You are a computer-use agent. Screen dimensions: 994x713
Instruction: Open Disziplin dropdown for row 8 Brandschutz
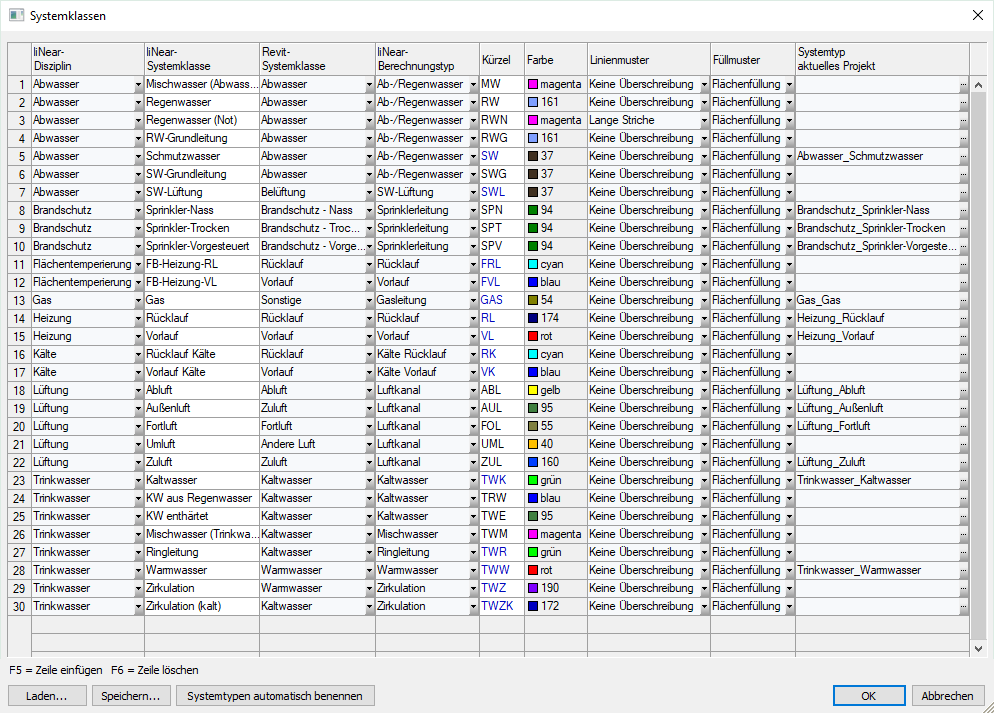pyautogui.click(x=138, y=210)
